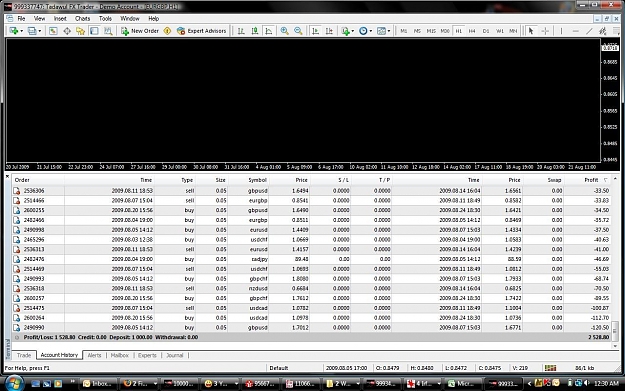
Task: Select the W1 timeframe button
Action: (x=499, y=31)
